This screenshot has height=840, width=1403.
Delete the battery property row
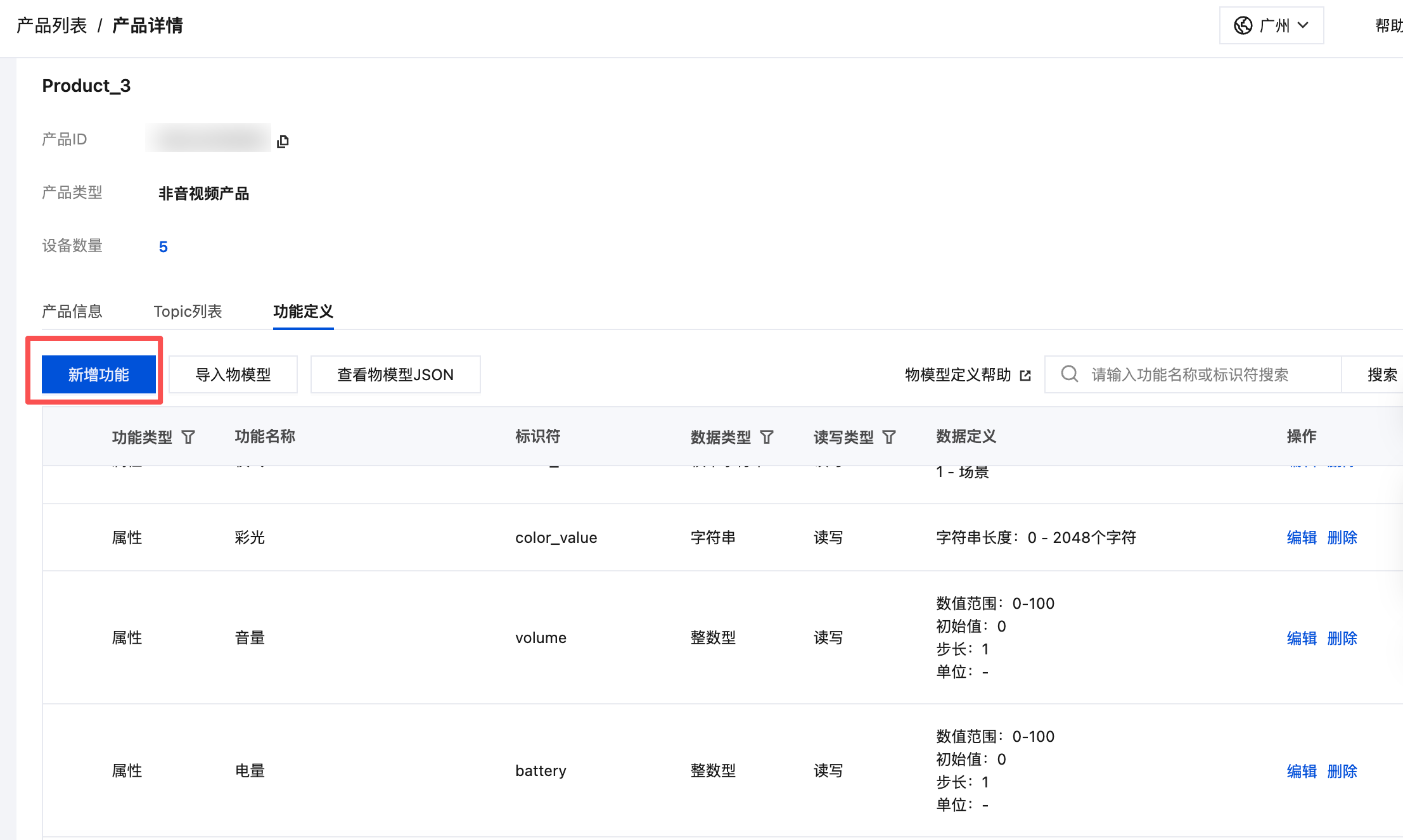[x=1342, y=770]
